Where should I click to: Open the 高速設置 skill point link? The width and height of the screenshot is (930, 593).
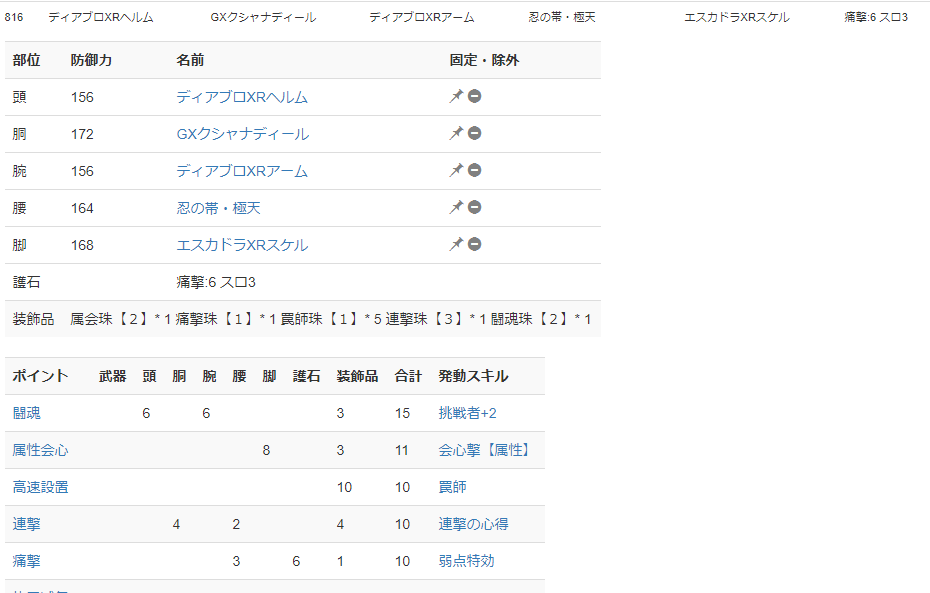[40, 487]
